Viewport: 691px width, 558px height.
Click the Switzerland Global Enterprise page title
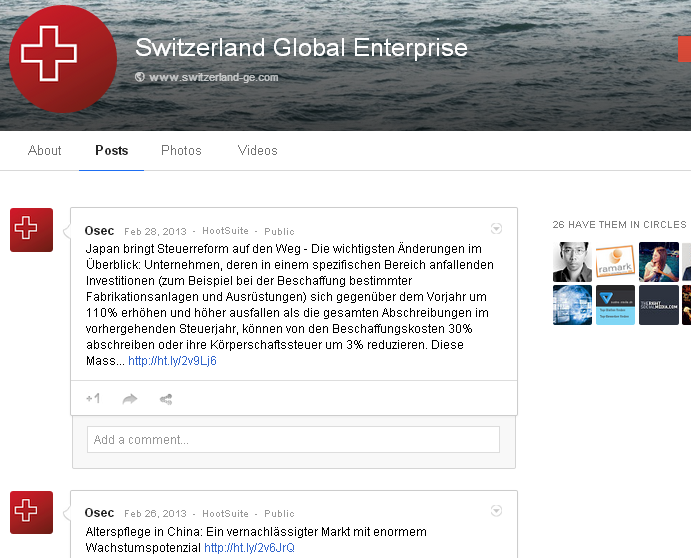pos(301,48)
